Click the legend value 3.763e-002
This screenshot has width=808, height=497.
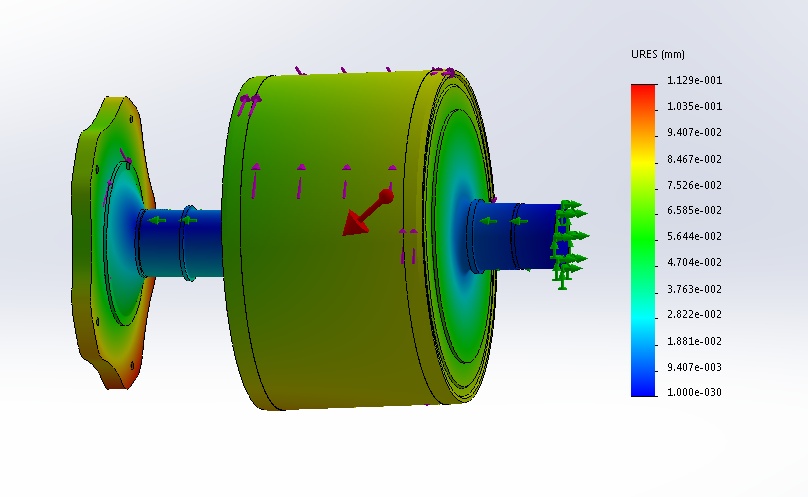pyautogui.click(x=694, y=289)
